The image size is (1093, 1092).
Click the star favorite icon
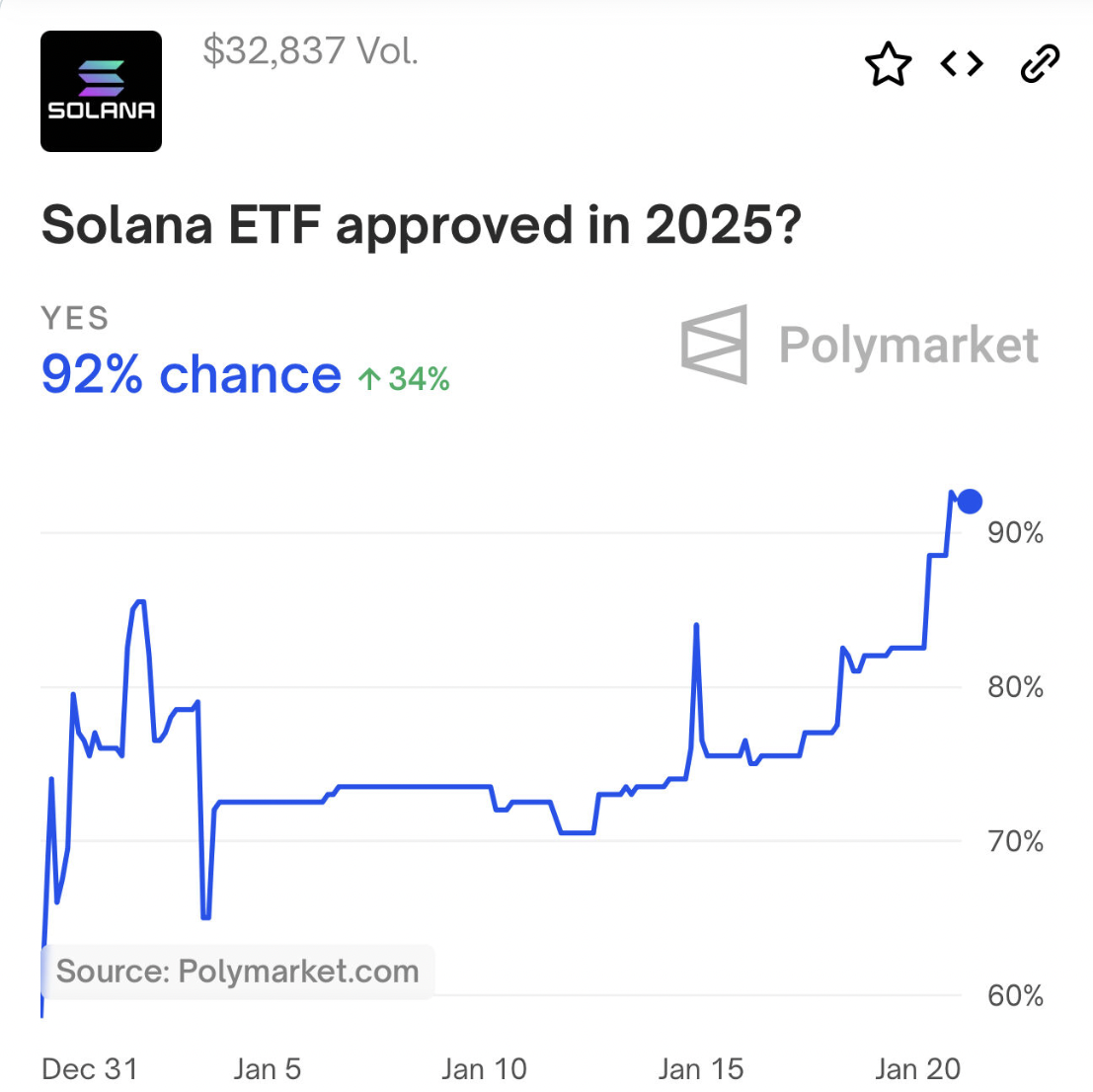coord(888,65)
